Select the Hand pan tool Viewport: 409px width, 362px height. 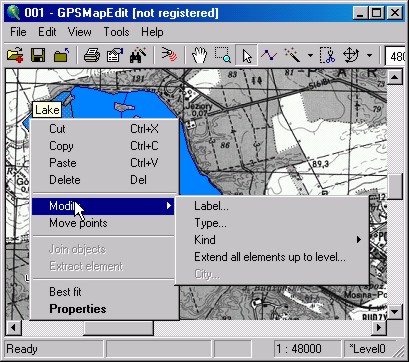point(199,55)
